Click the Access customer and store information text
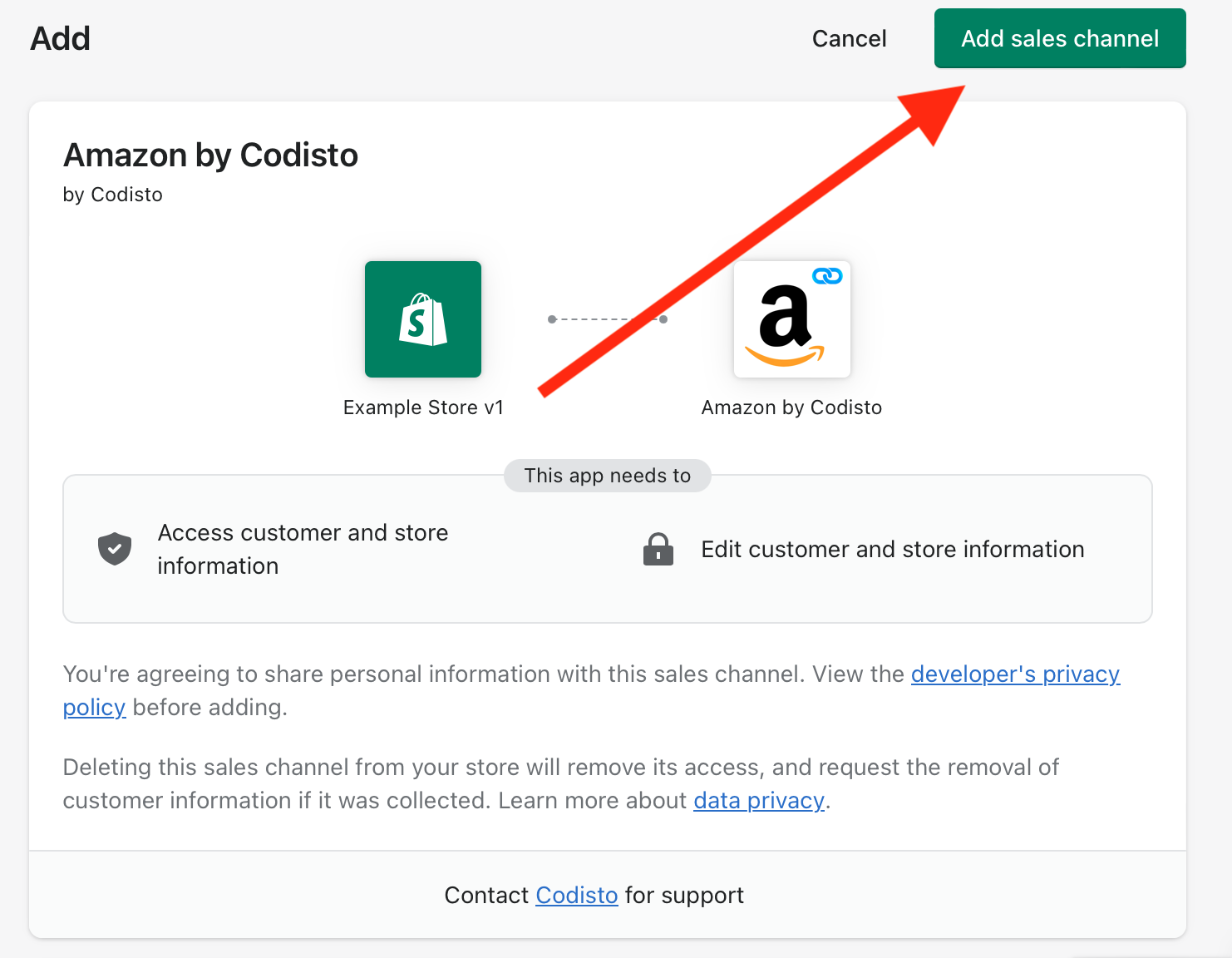The width and height of the screenshot is (1232, 958). click(303, 549)
